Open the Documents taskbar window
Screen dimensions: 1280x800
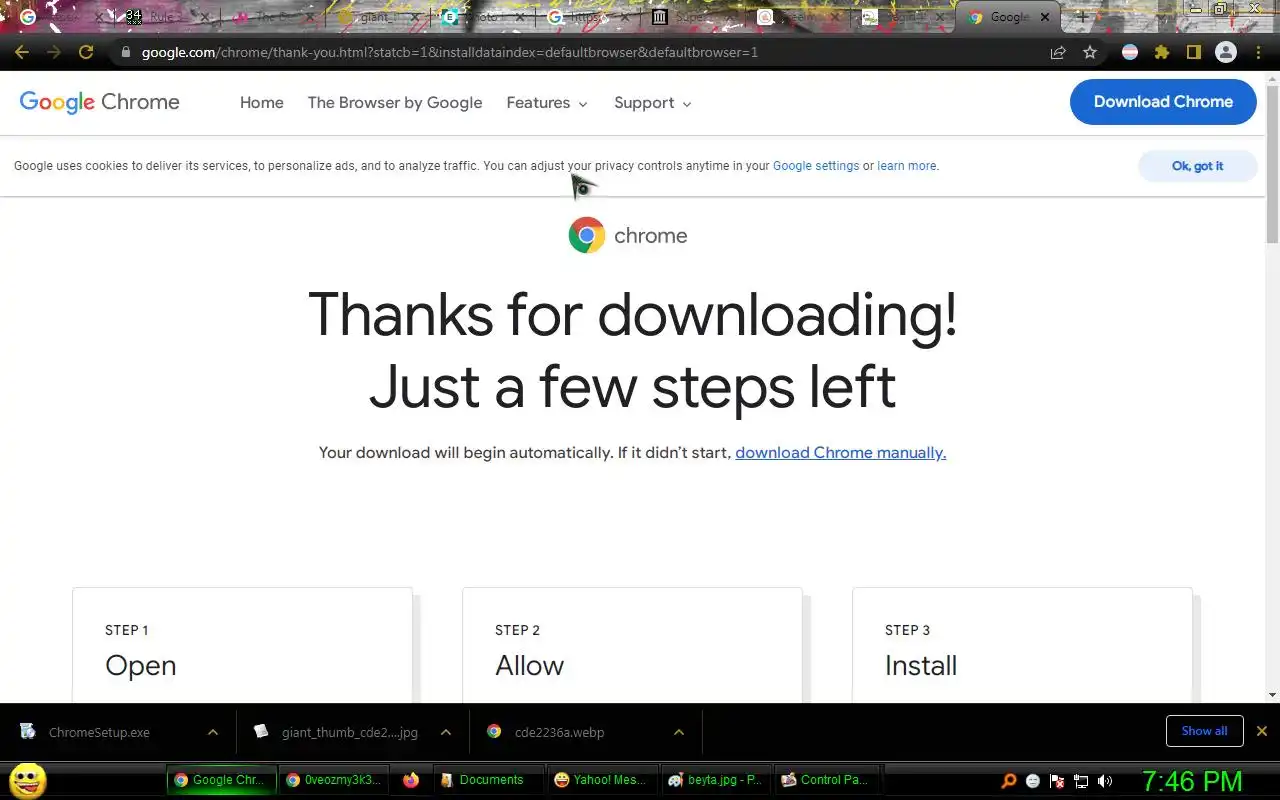click(489, 780)
